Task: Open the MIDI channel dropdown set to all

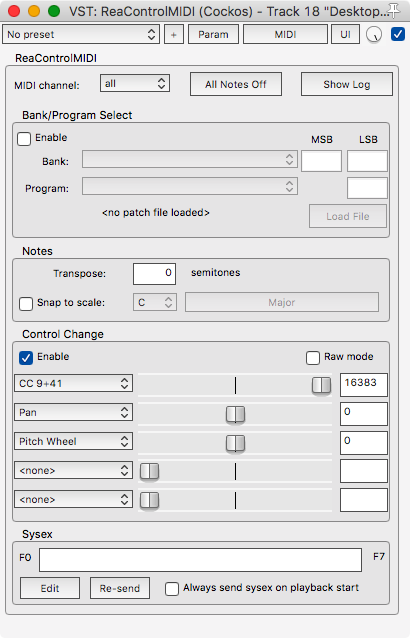Action: [135, 83]
